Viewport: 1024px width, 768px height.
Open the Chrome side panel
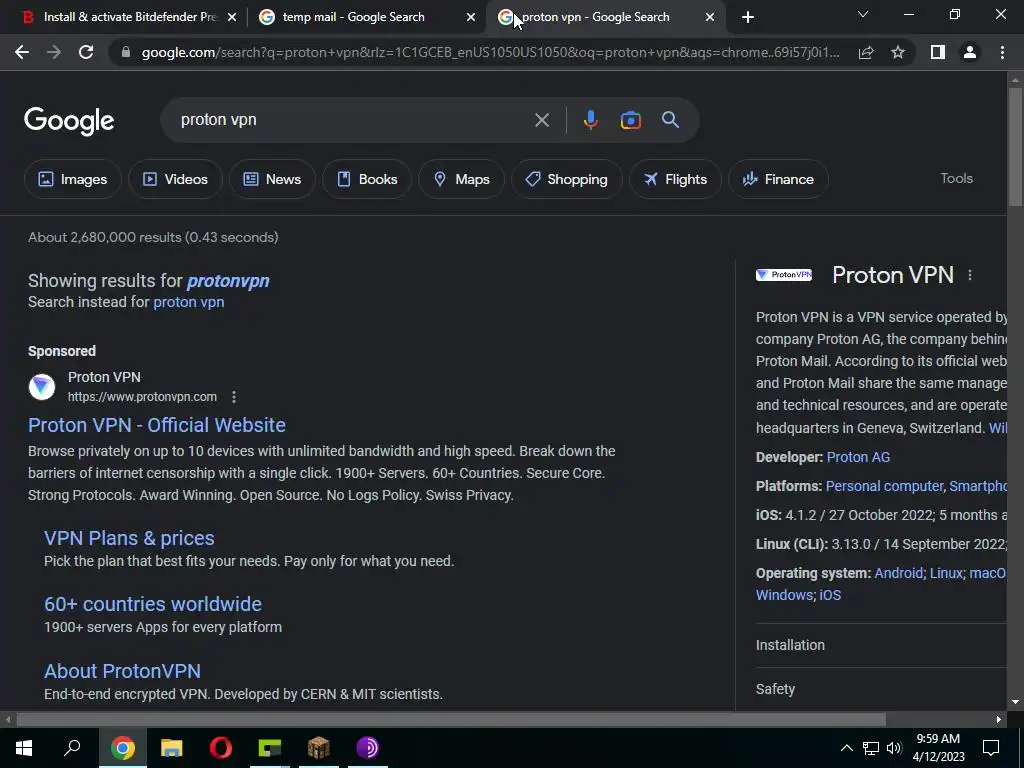pyautogui.click(x=938, y=52)
